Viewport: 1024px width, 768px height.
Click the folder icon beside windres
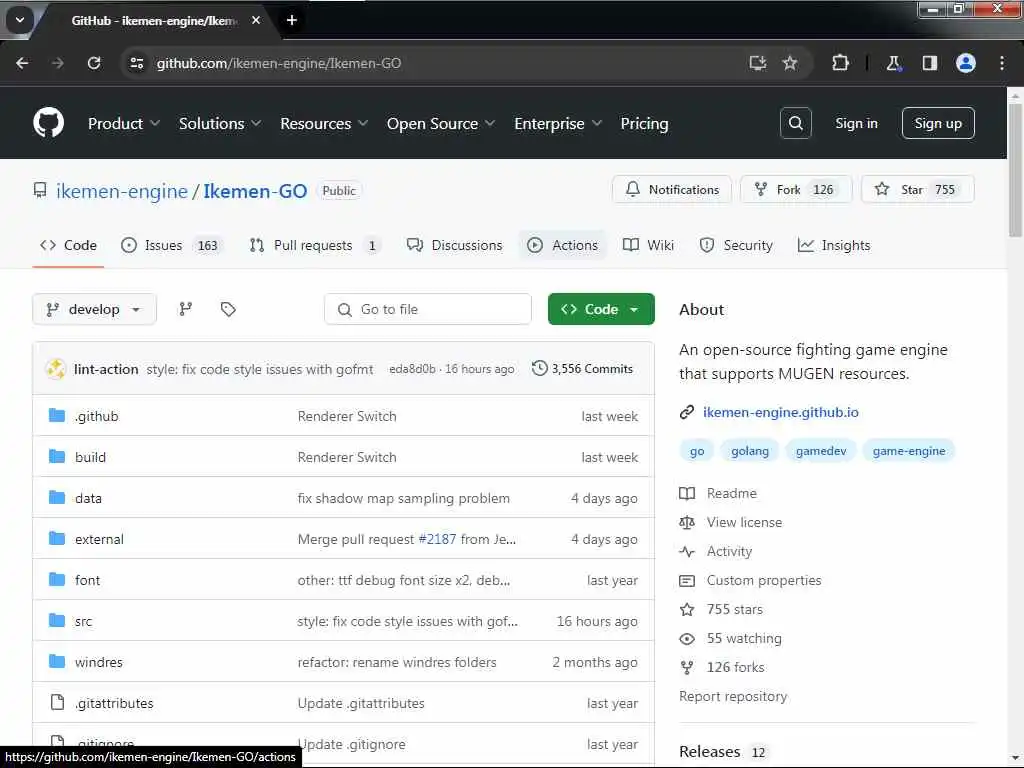coord(57,662)
